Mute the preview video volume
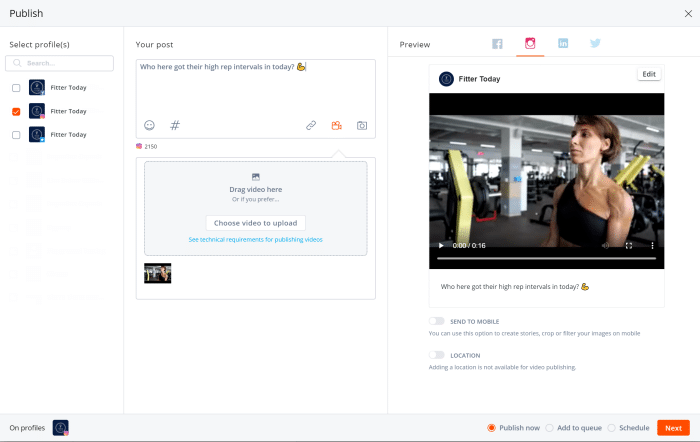Screen dimensions: 700x442 605,245
